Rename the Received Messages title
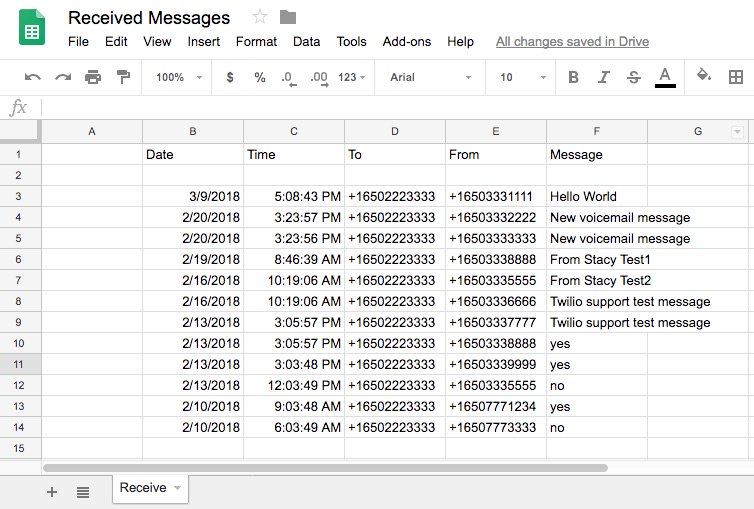Image resolution: width=754 pixels, height=509 pixels. (149, 18)
